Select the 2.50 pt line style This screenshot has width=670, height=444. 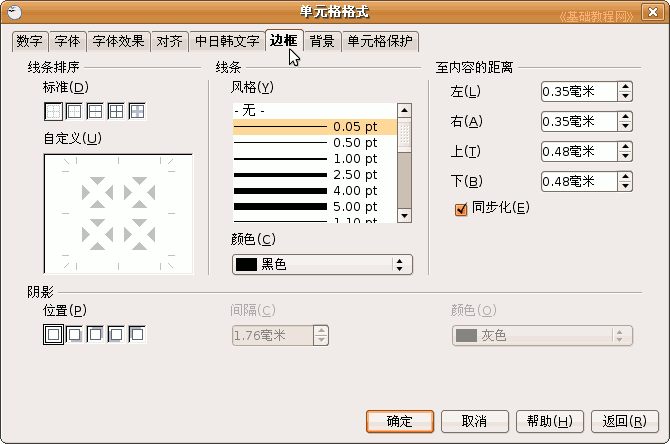point(315,175)
